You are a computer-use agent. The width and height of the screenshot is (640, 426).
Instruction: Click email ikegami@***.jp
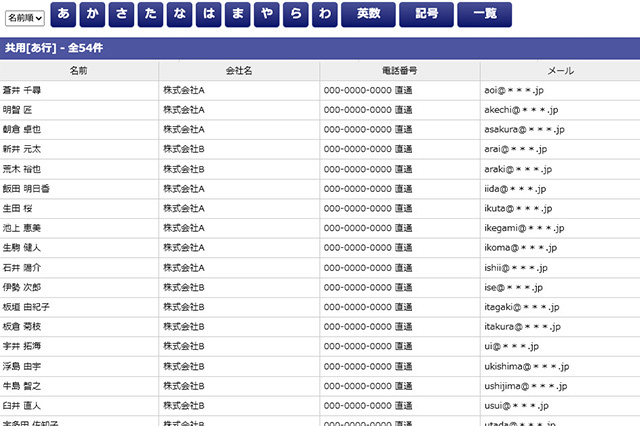[x=524, y=228]
